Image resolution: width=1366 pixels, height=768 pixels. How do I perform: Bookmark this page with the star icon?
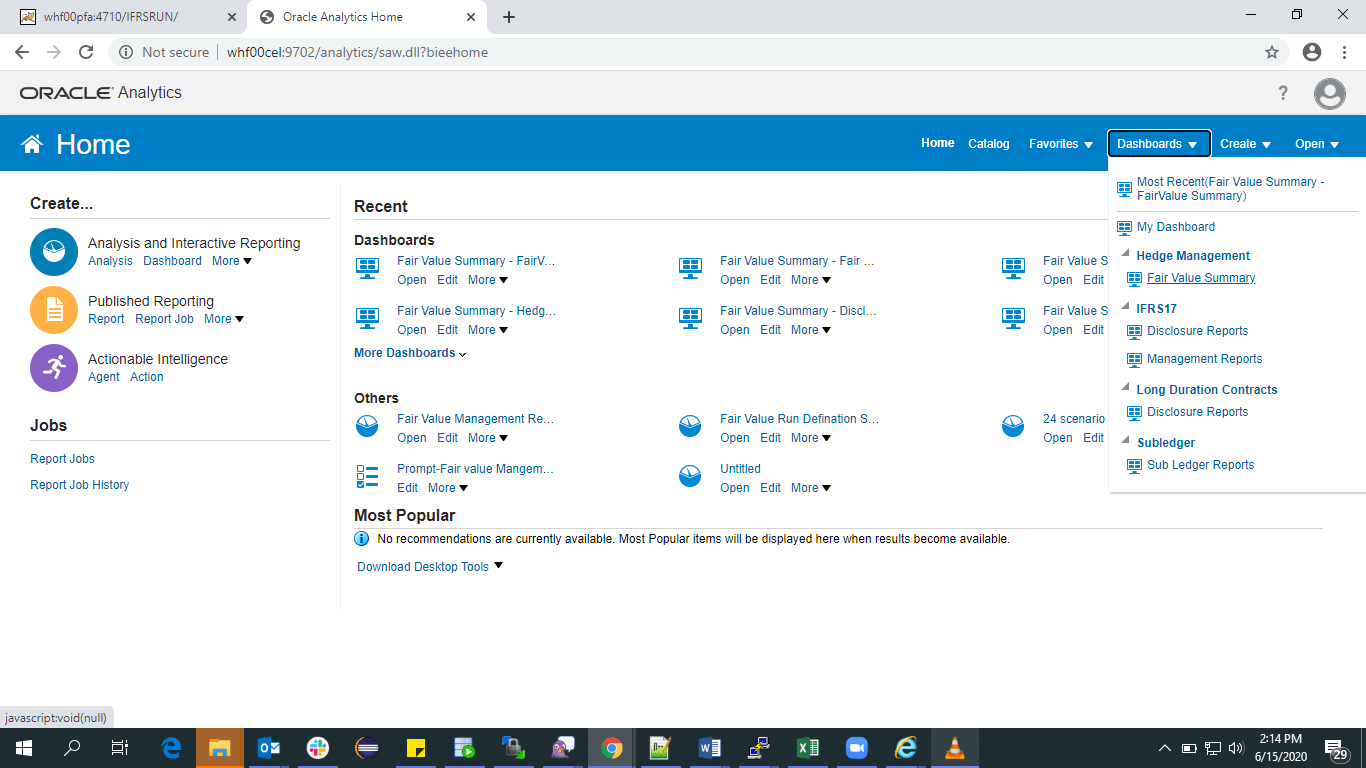coord(1272,52)
